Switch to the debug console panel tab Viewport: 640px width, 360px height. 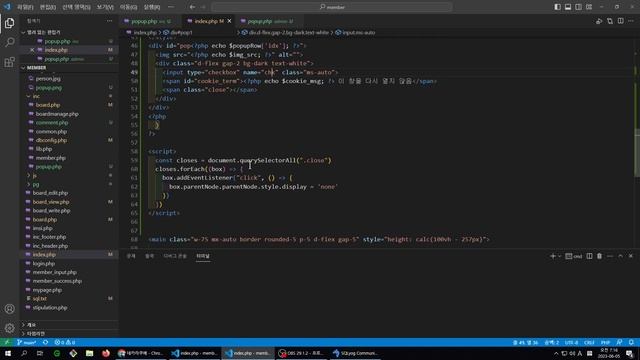click(175, 256)
